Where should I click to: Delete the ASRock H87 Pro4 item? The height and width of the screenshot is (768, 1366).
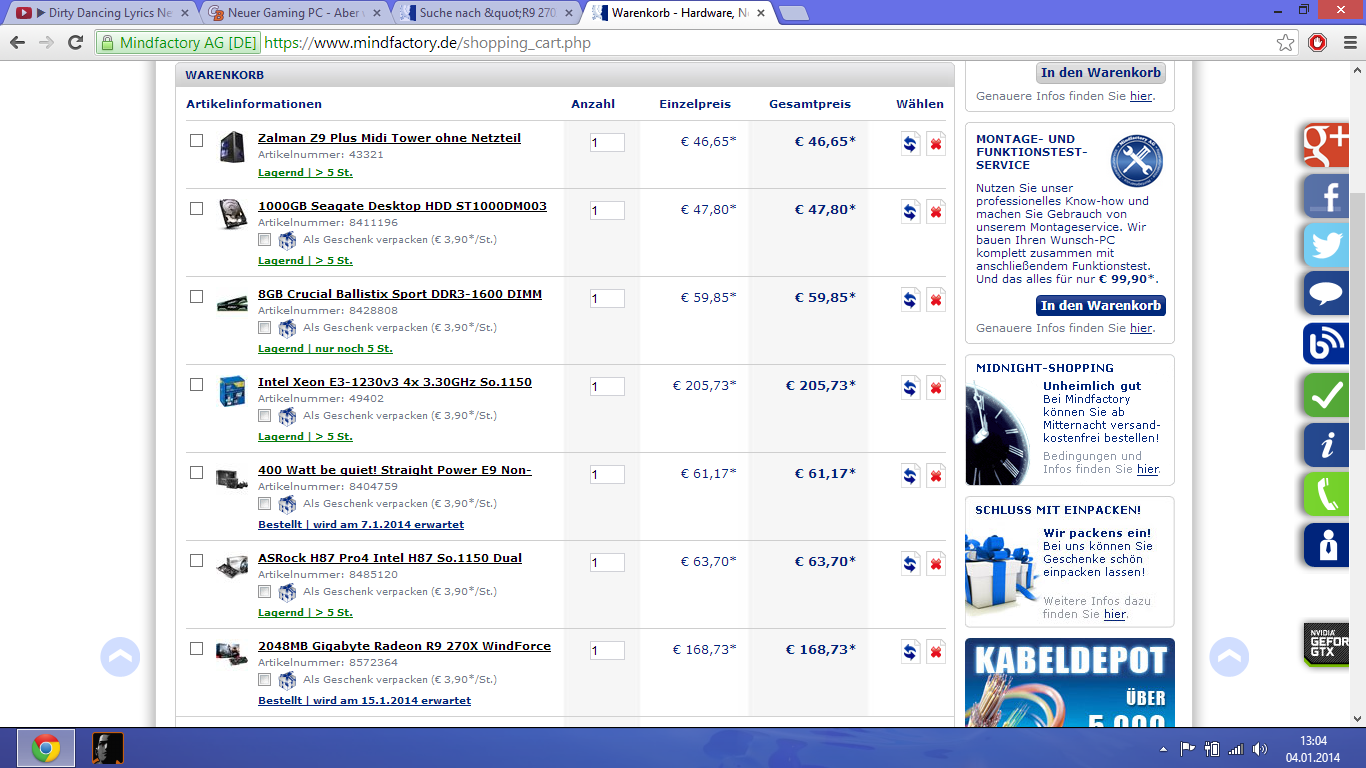pos(936,563)
